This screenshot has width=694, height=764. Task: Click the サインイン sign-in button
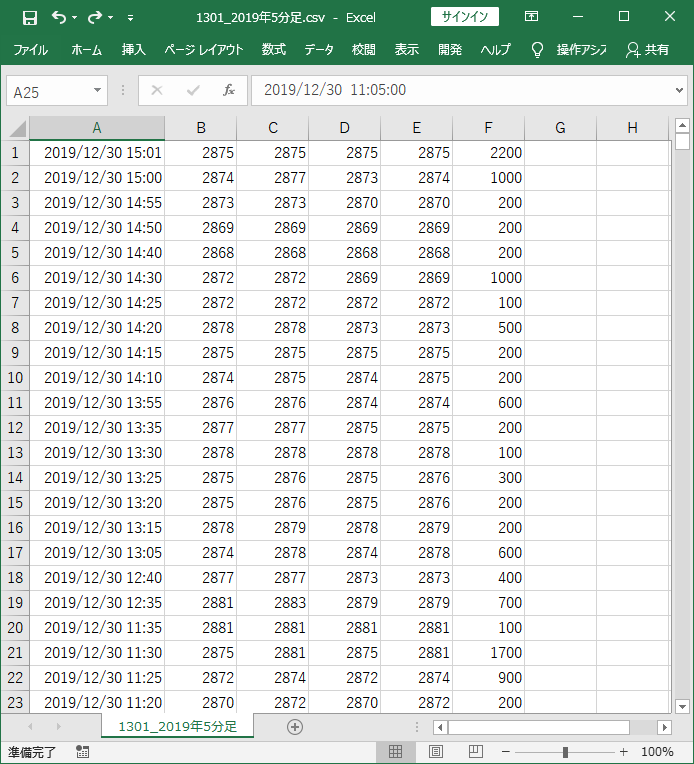[x=464, y=17]
